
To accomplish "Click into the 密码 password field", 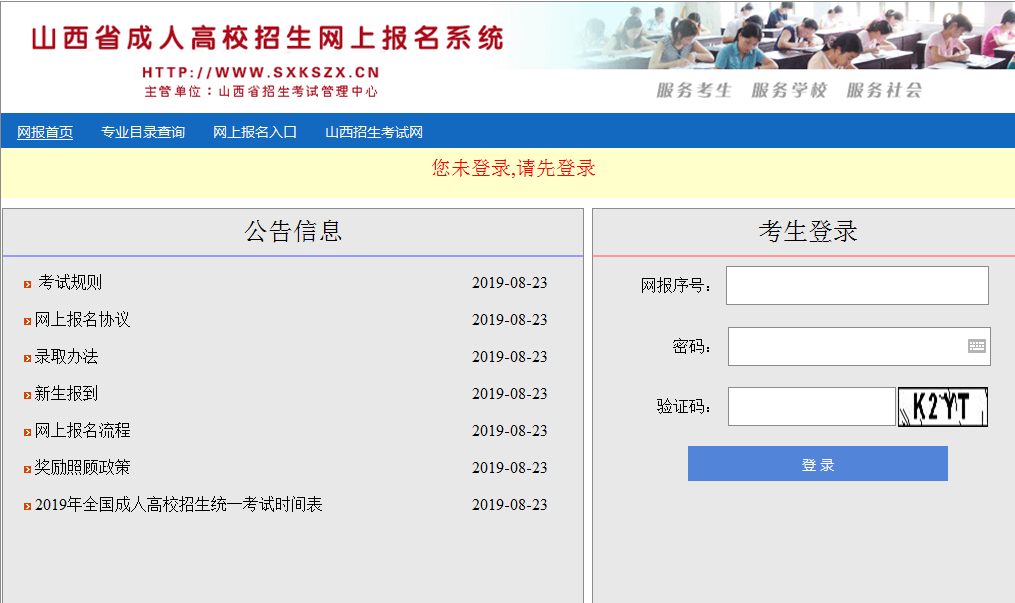I will tap(846, 347).
